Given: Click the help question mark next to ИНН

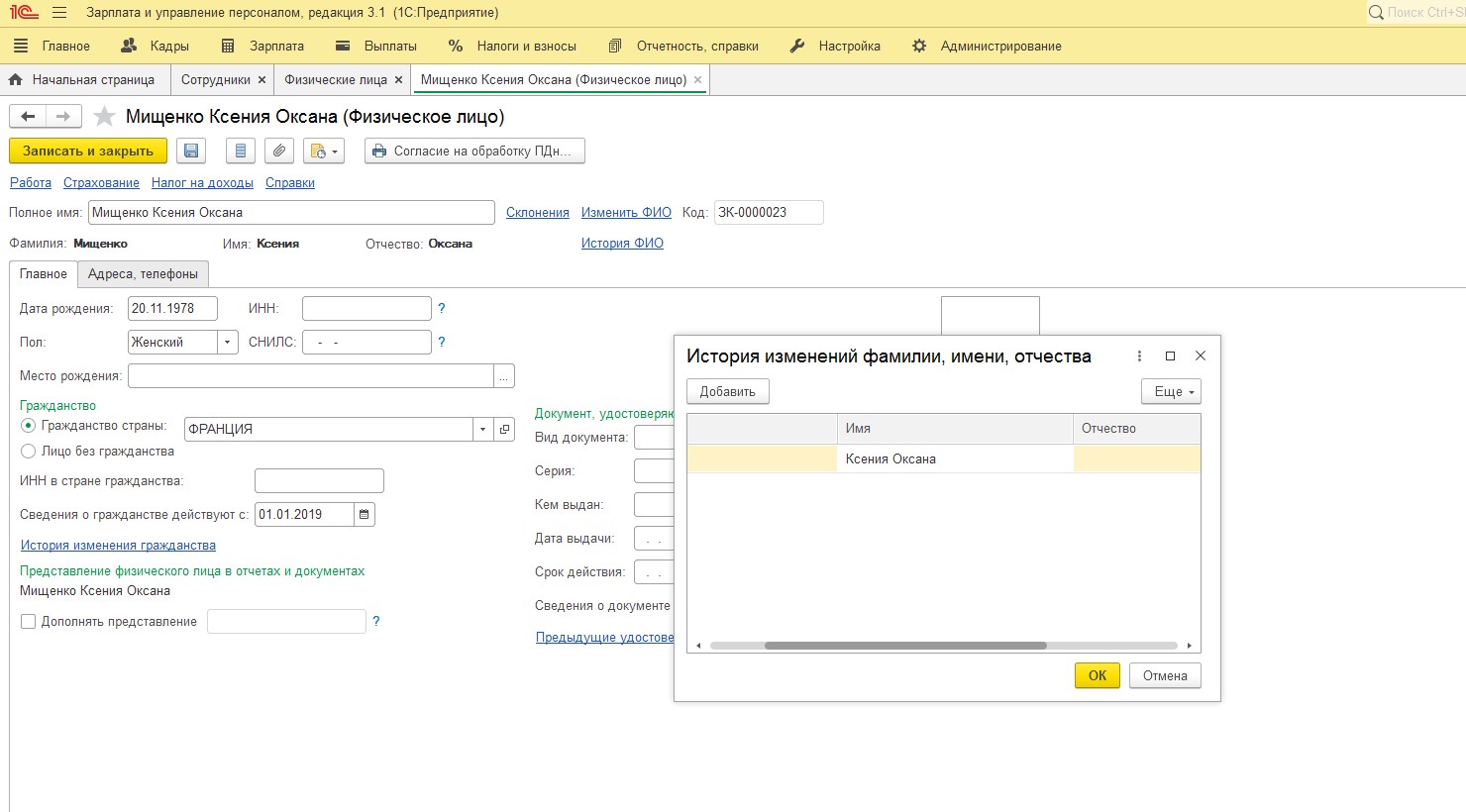Looking at the screenshot, I should pos(442,309).
